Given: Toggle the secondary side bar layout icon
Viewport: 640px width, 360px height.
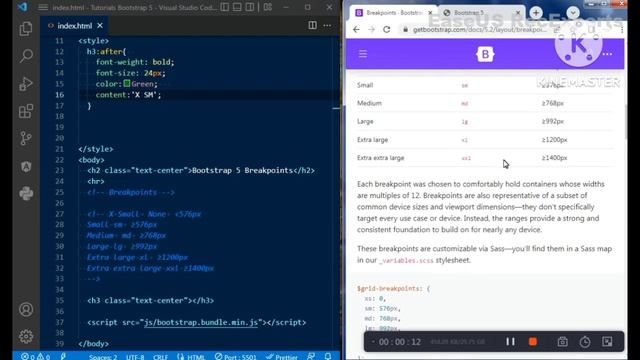Looking at the screenshot, I should pyautogui.click(x=250, y=7).
